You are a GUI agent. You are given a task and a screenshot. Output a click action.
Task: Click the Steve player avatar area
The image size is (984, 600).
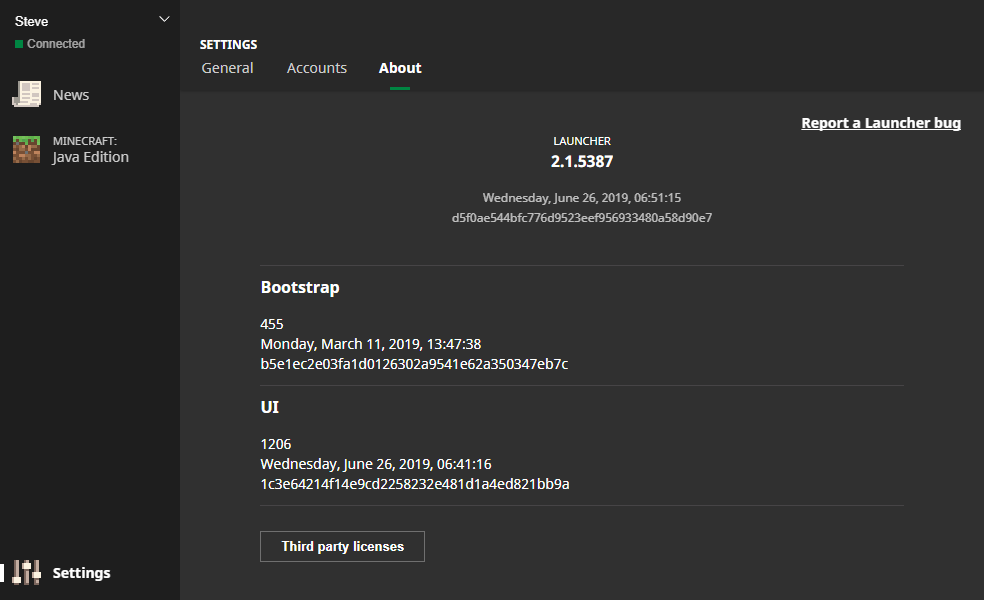pyautogui.click(x=31, y=20)
